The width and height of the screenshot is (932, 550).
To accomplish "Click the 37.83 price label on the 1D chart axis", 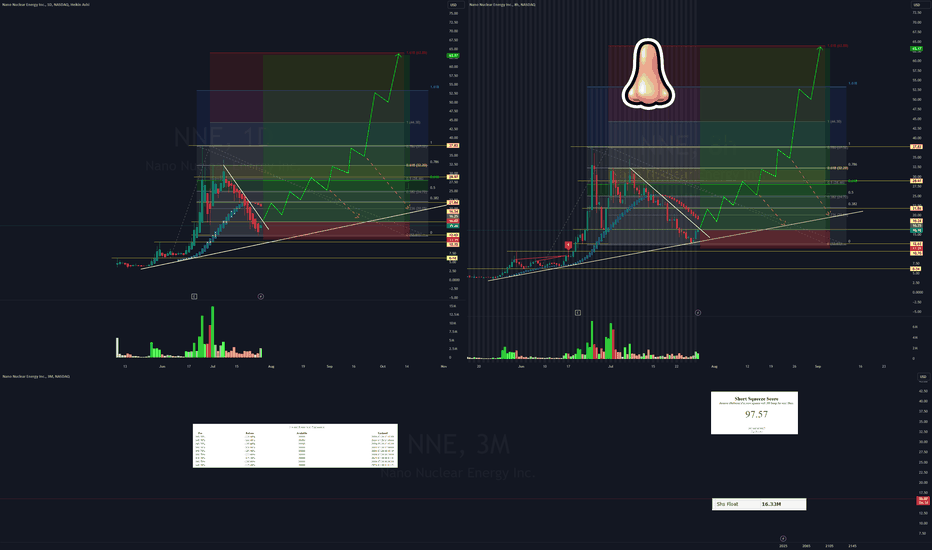I will 453,146.
